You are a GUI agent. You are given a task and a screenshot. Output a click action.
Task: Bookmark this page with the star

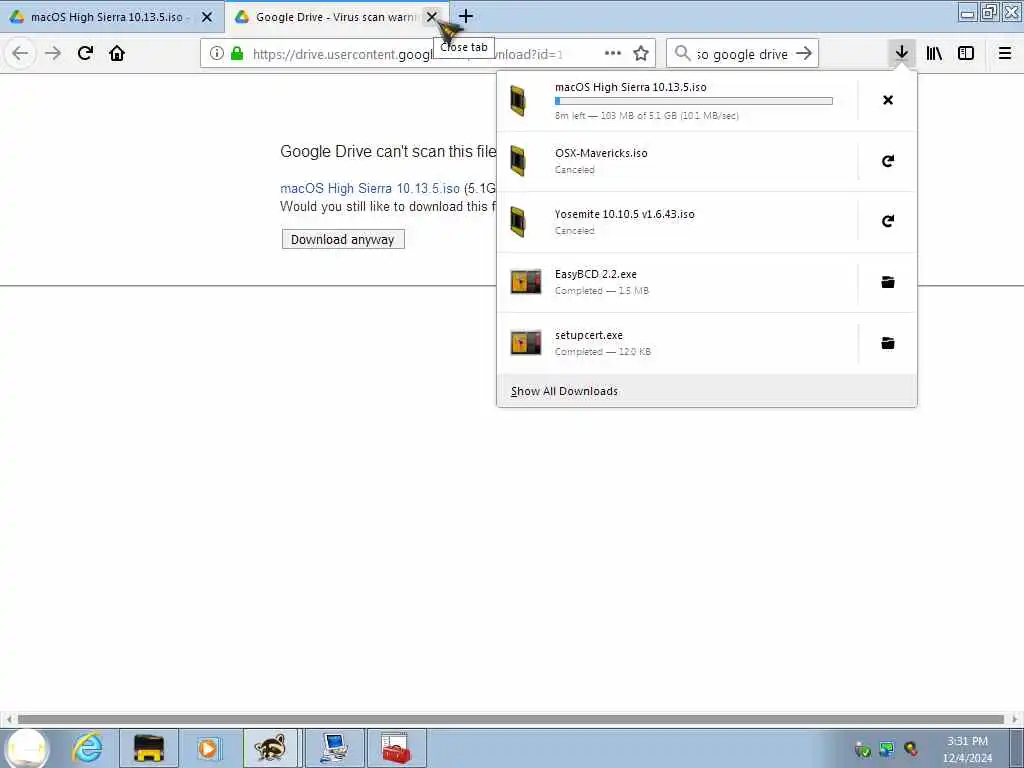641,54
